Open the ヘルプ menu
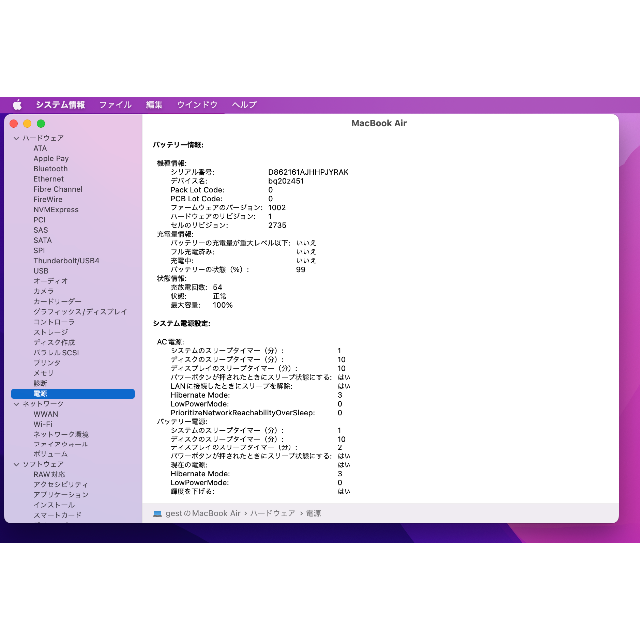The image size is (640, 640). 244,105
